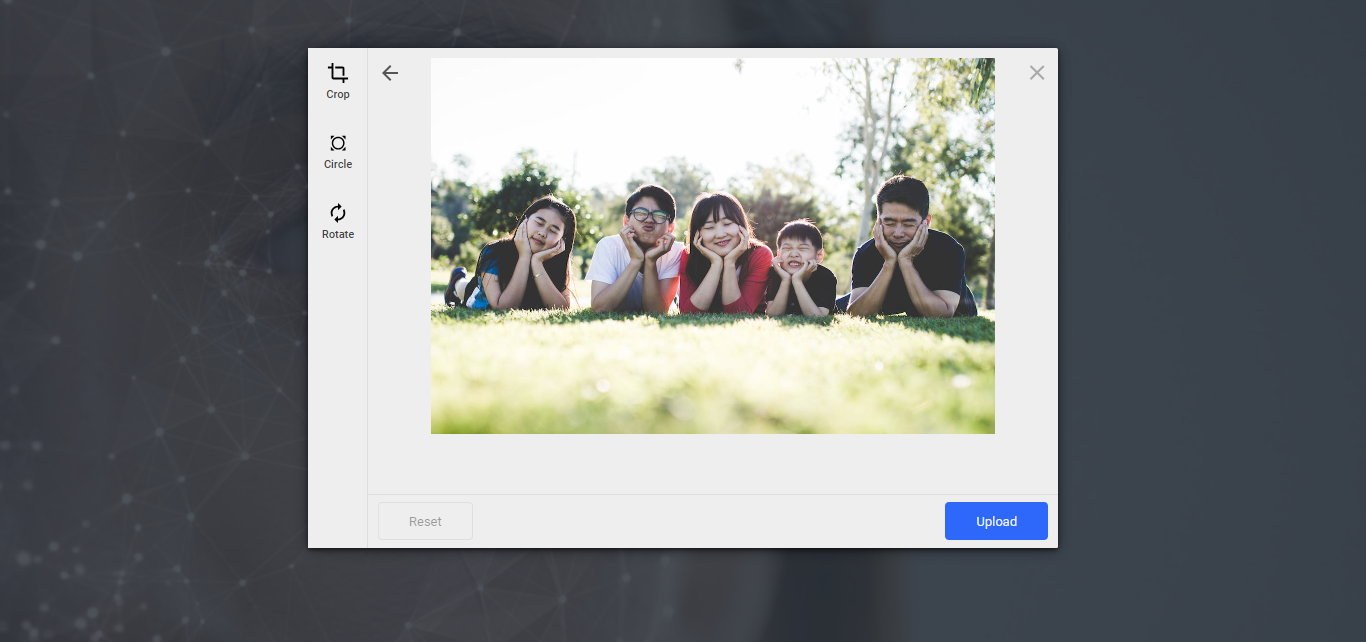Dismiss the editor with the X

coord(1036,72)
